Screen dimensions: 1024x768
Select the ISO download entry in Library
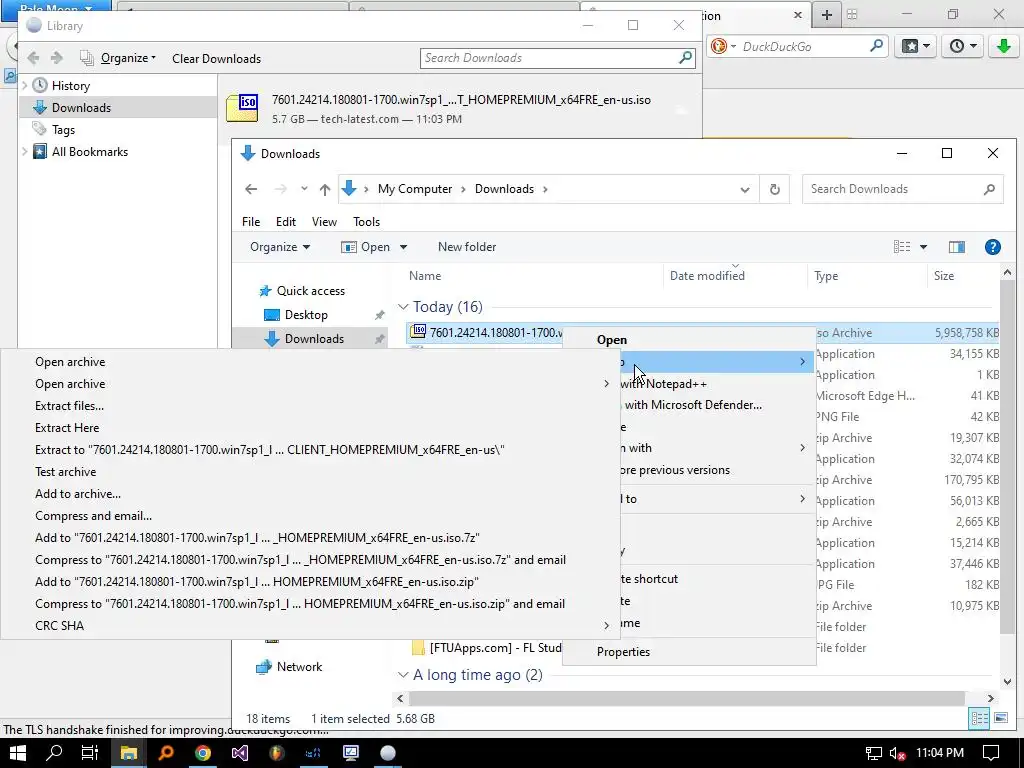[460, 108]
